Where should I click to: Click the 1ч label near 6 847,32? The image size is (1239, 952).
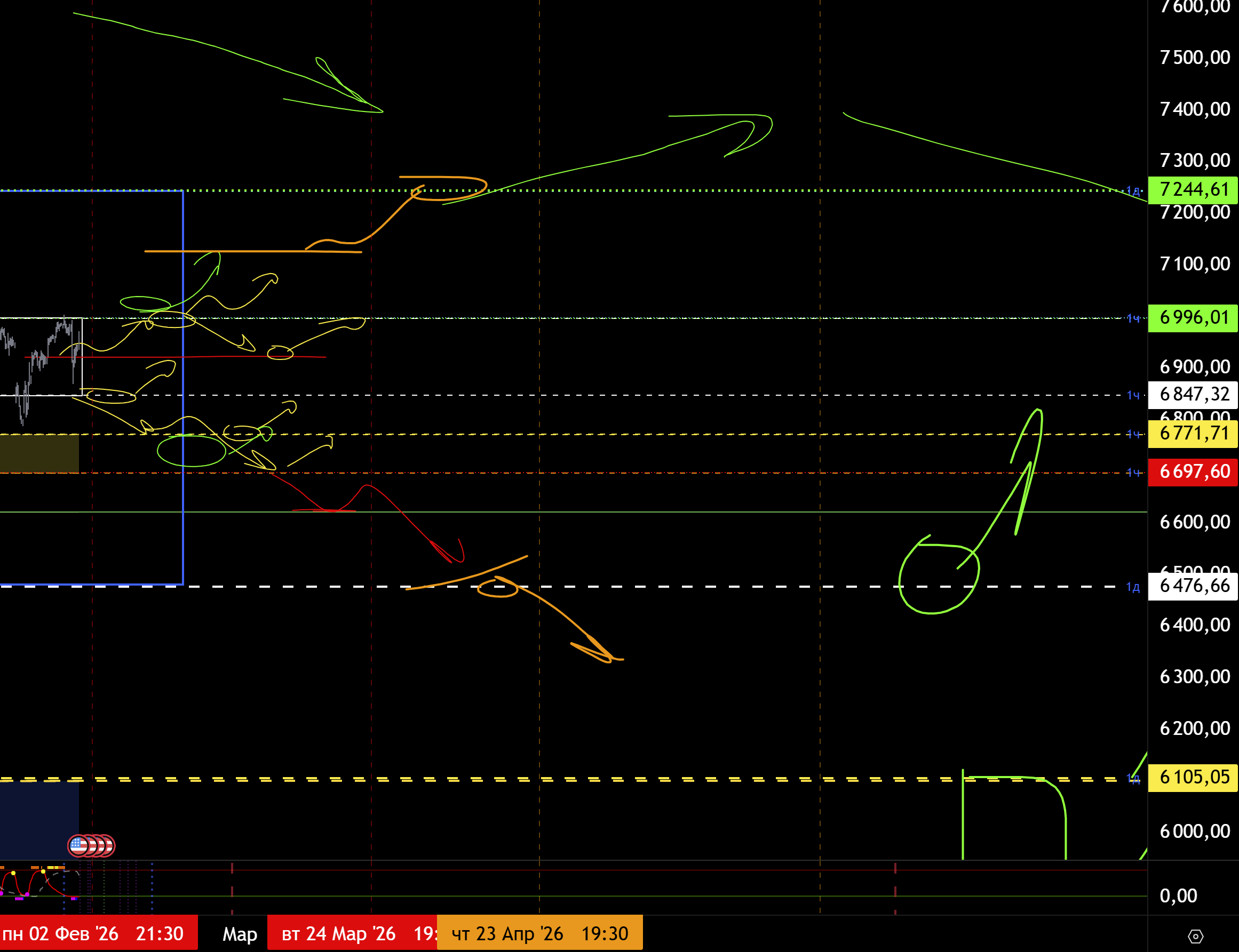point(1132,395)
